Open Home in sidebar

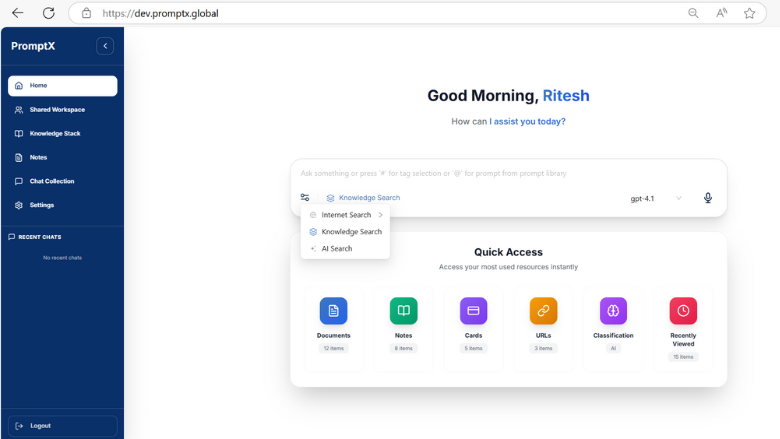click(x=63, y=86)
